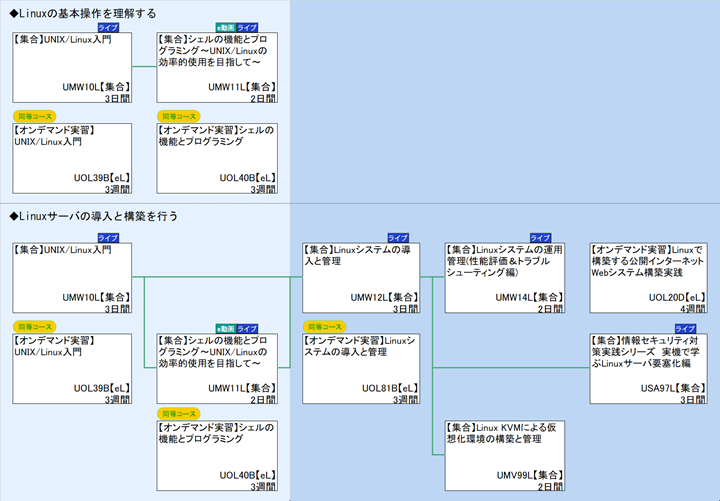Screen dimensions: 720x501
Task: Click the ライブ badge above the UMW12L course
Action: coord(396,237)
